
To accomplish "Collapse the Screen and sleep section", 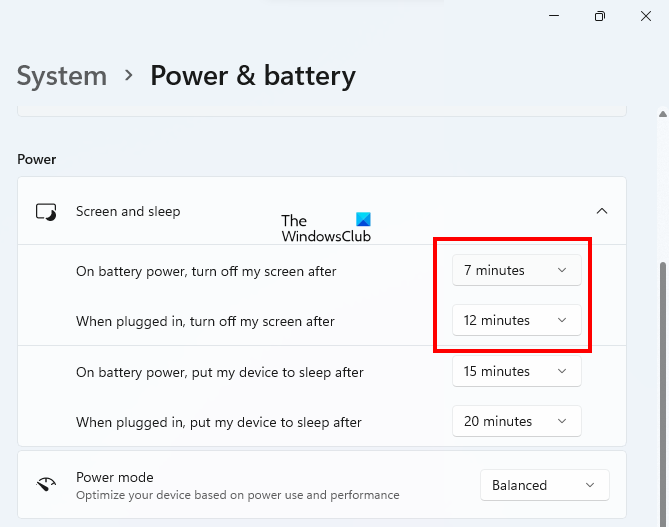I will (601, 211).
